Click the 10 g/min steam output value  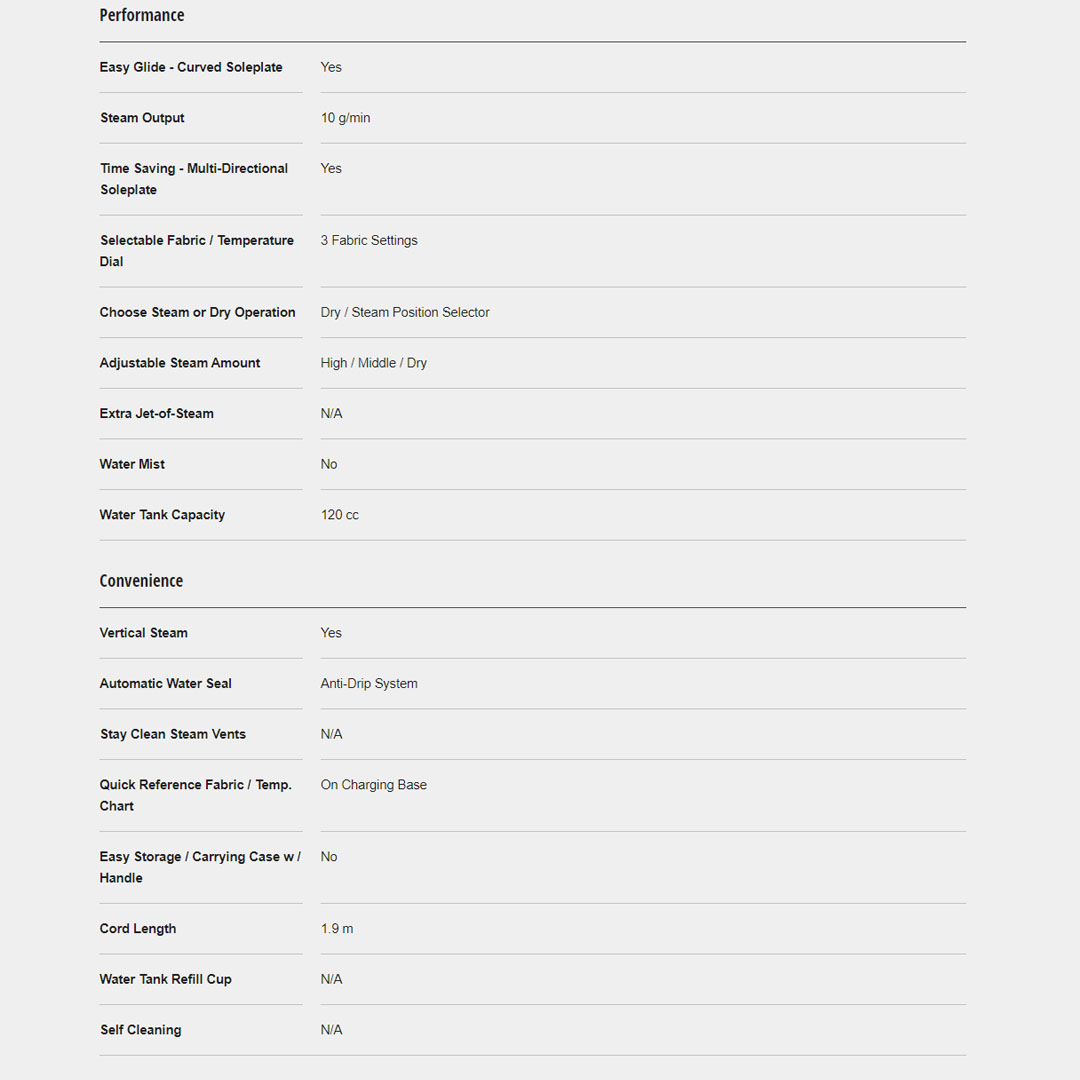pyautogui.click(x=345, y=118)
